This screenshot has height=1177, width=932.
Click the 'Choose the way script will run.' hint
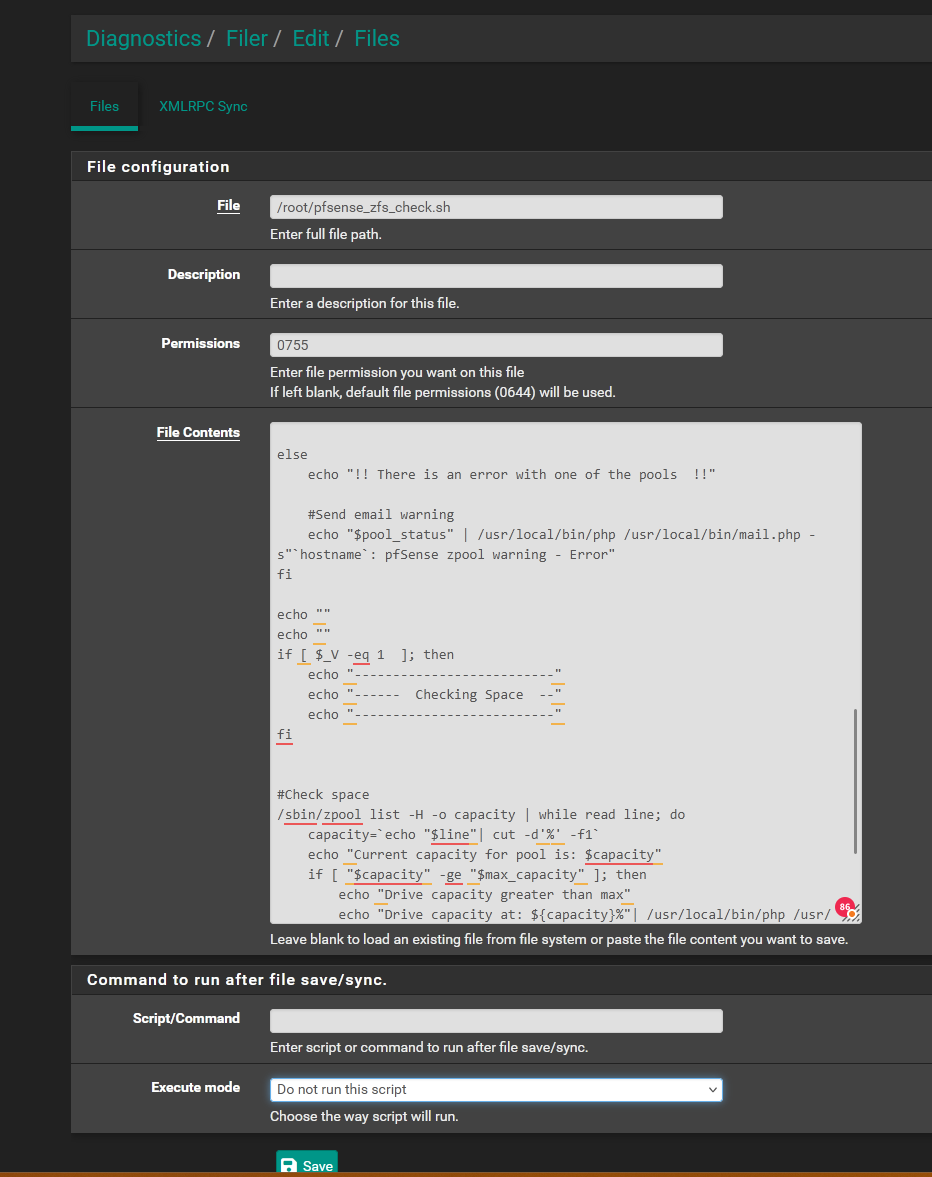[364, 1116]
